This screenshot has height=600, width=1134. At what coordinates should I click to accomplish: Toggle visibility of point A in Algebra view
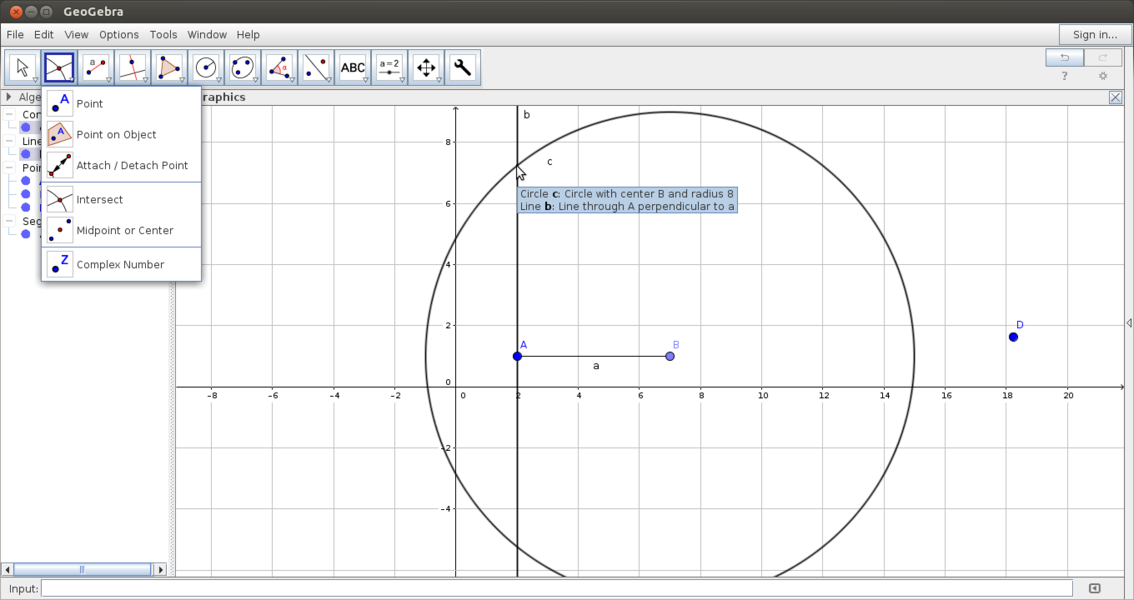pos(25,180)
